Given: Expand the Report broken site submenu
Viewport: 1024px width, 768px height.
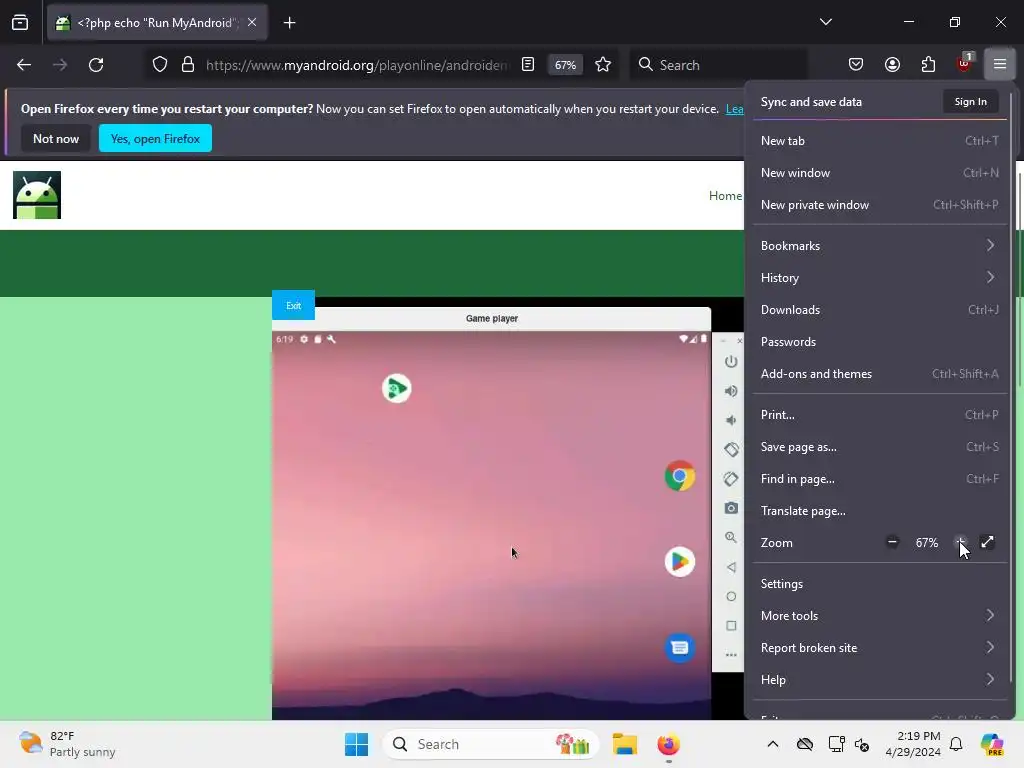Looking at the screenshot, I should tap(879, 648).
